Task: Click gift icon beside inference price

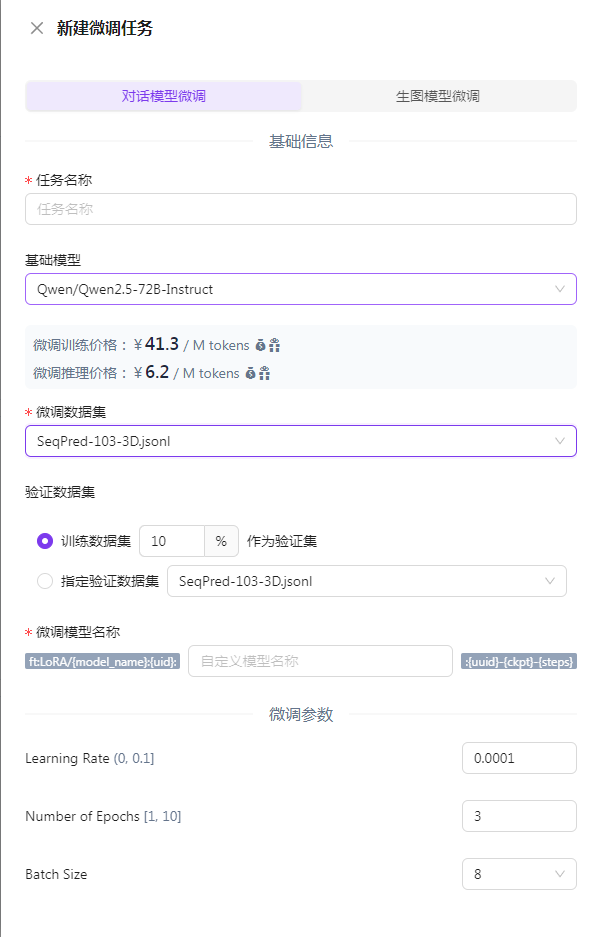Action: click(264, 373)
